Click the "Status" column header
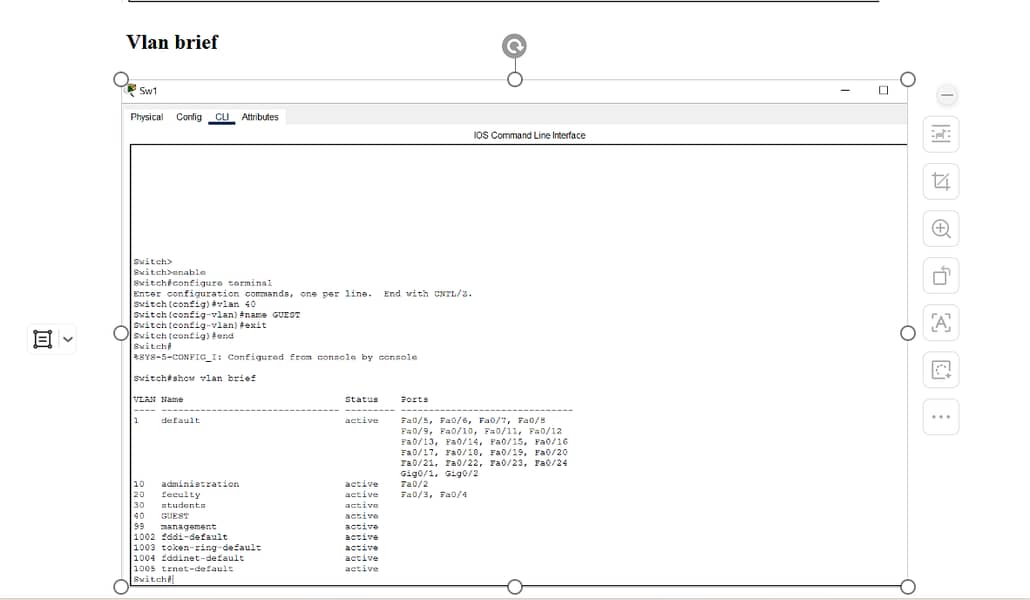This screenshot has height=600, width=1030. coord(361,400)
